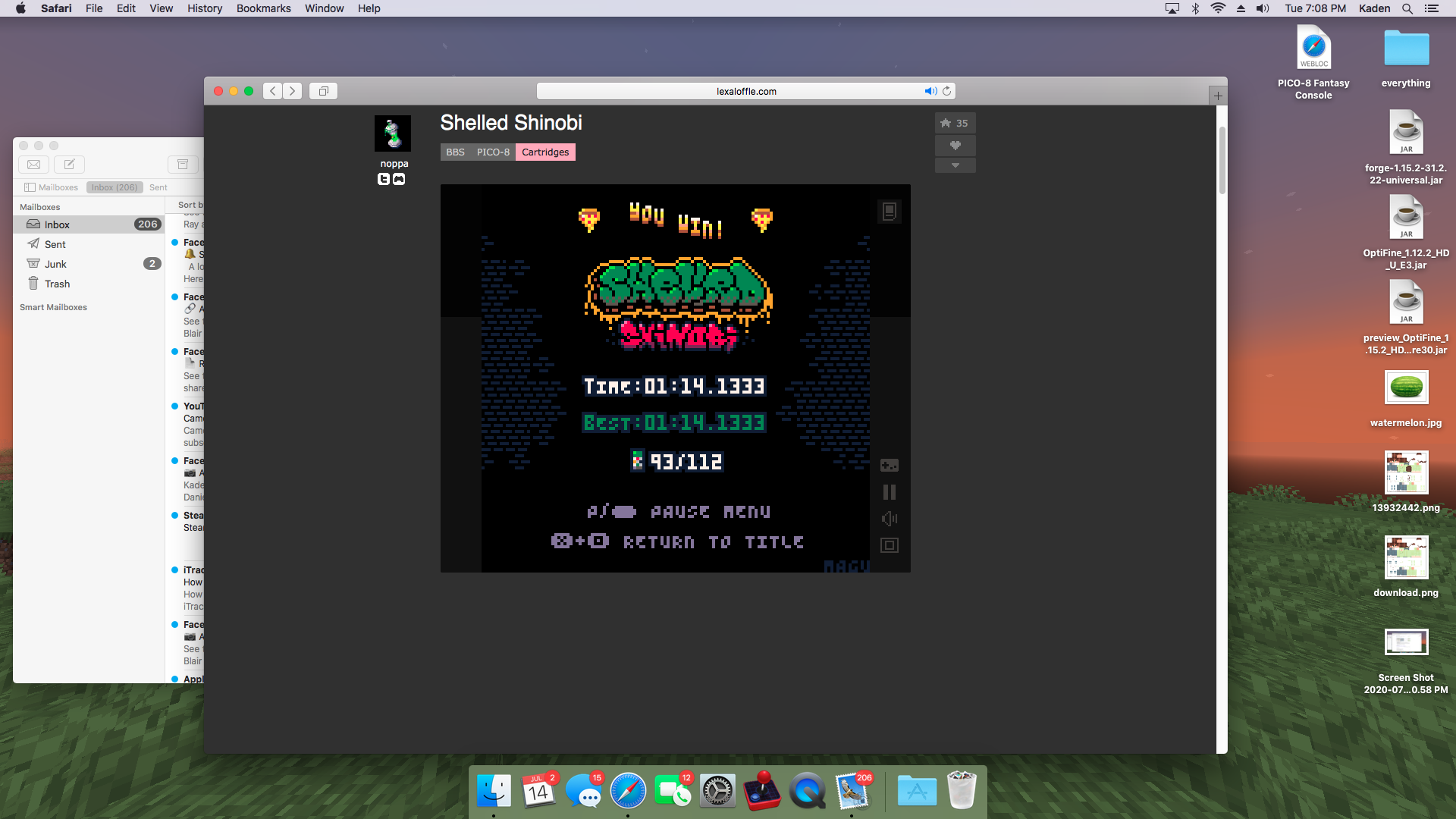Open Spotlight search
1456x819 pixels.
point(1407,8)
